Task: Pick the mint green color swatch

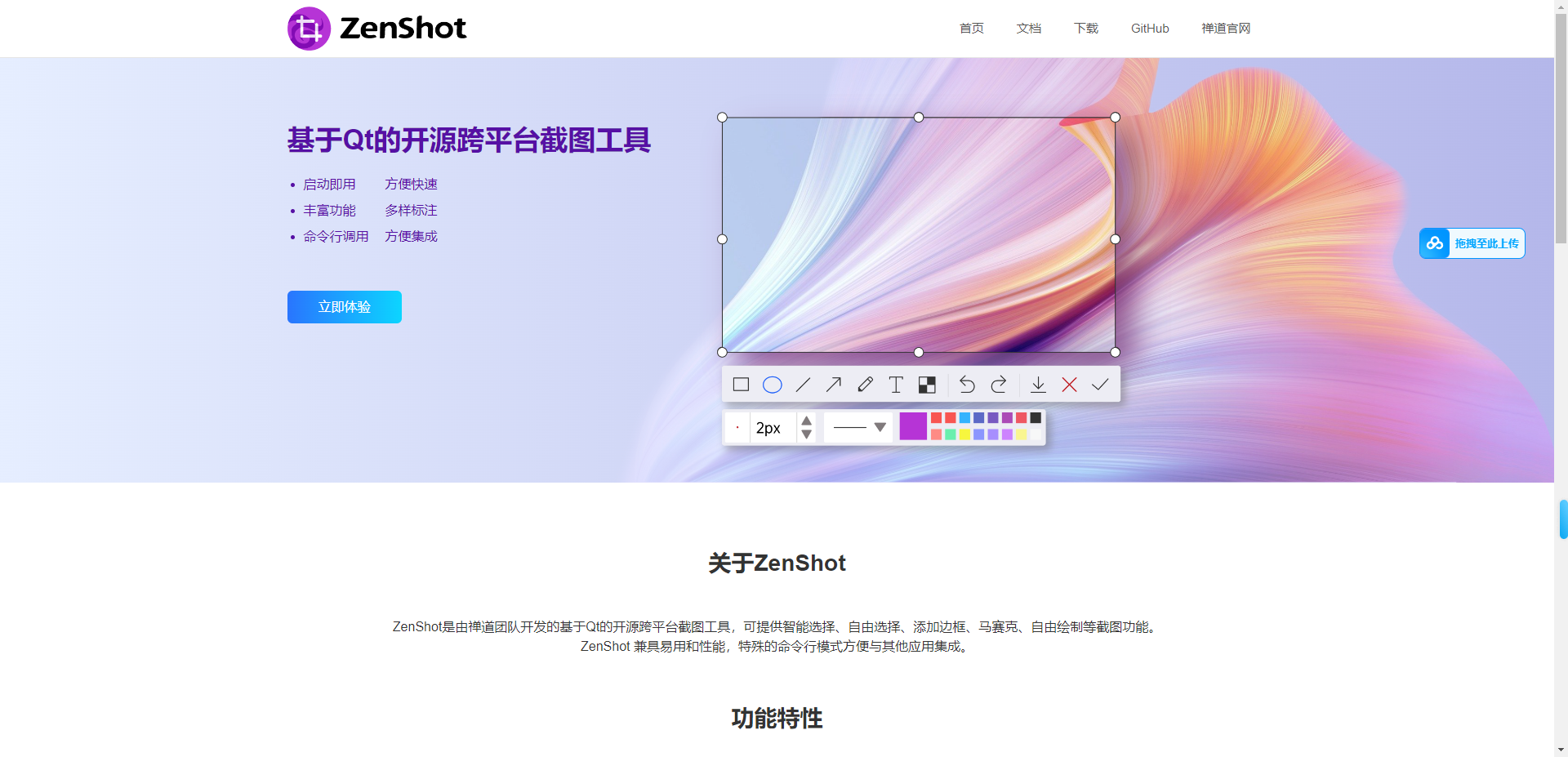Action: coord(951,434)
